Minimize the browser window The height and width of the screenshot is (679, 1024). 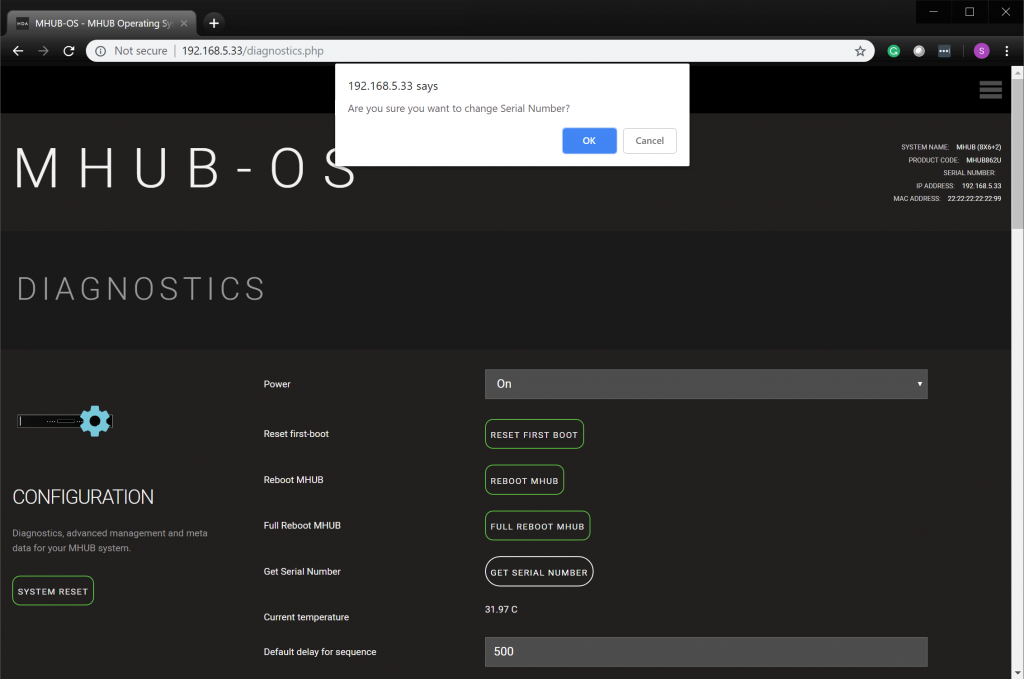pos(934,12)
